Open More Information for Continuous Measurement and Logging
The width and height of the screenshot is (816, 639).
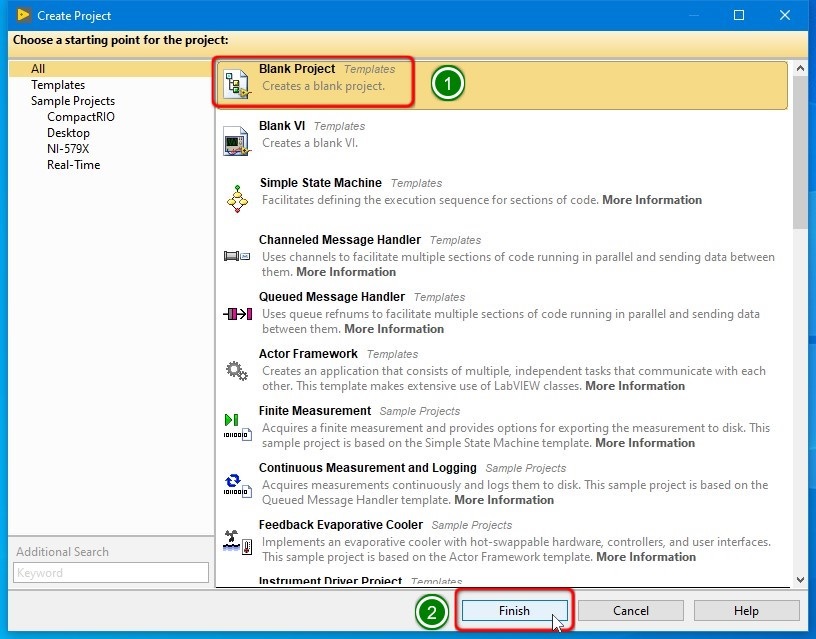coord(504,500)
